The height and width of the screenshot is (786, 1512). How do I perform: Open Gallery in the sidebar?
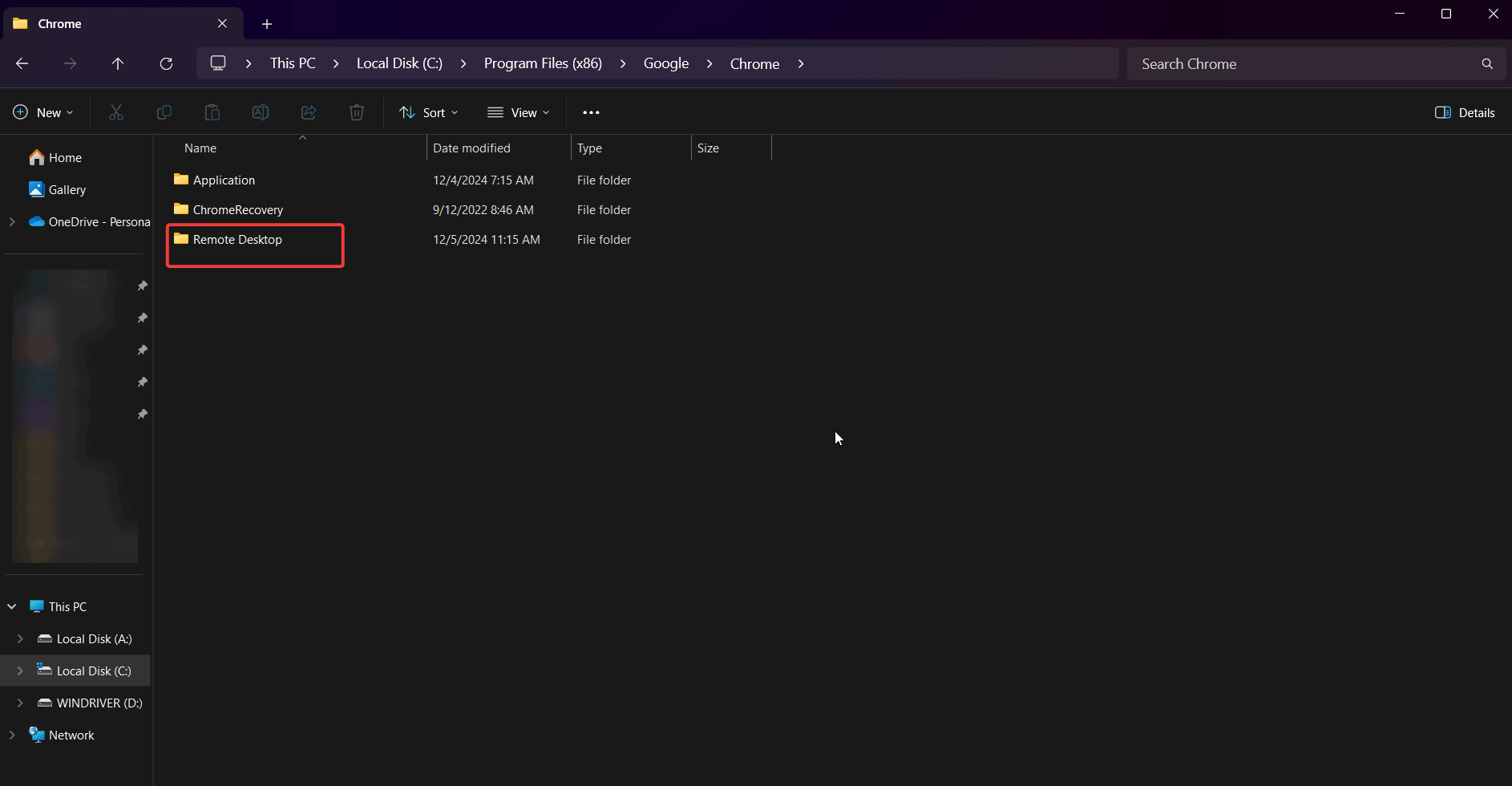[57, 189]
